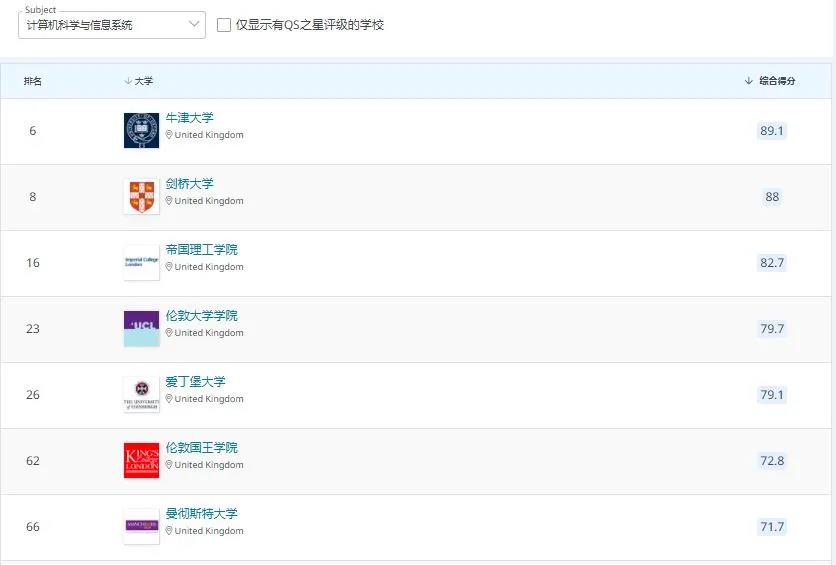Click rank number 16 in the 帝国理工学院 row
The height and width of the screenshot is (565, 836).
[33, 263]
